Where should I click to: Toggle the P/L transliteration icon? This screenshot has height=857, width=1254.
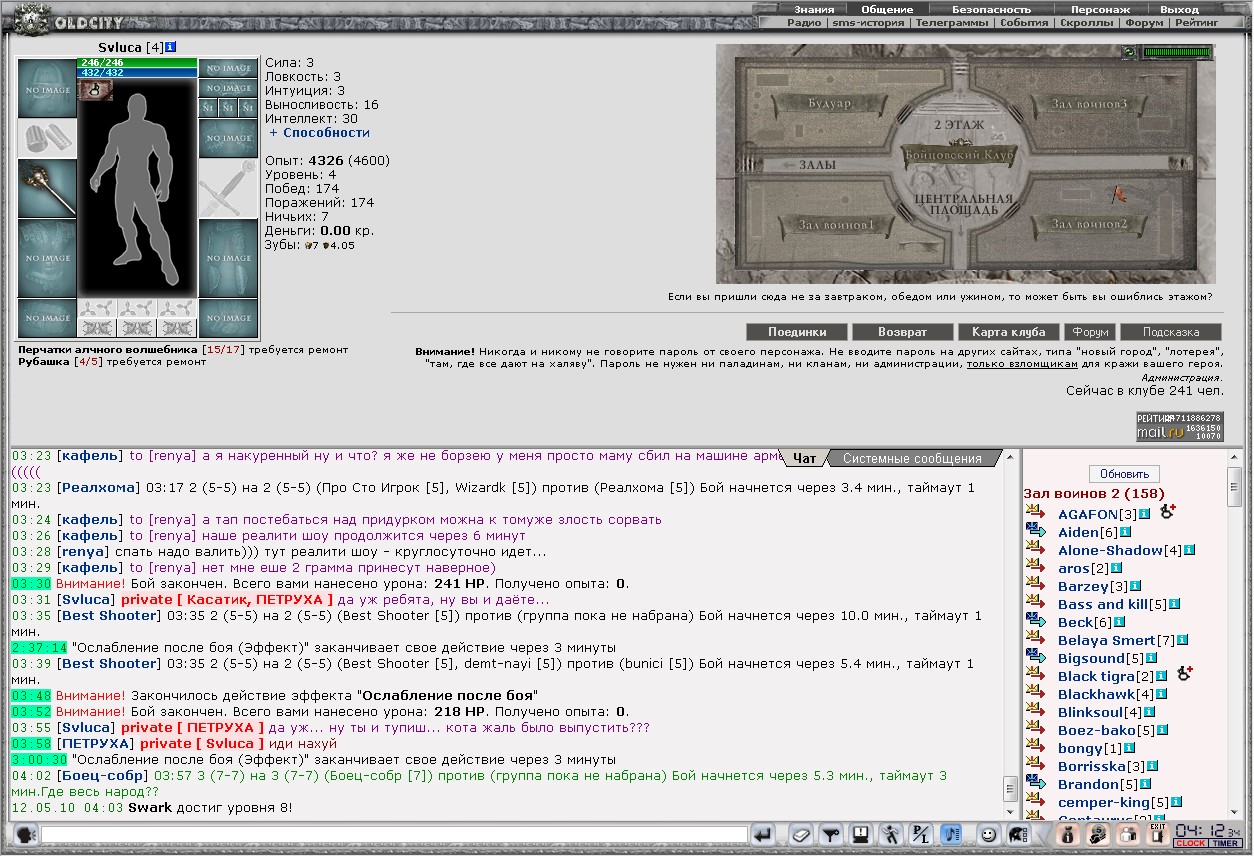pyautogui.click(x=921, y=834)
